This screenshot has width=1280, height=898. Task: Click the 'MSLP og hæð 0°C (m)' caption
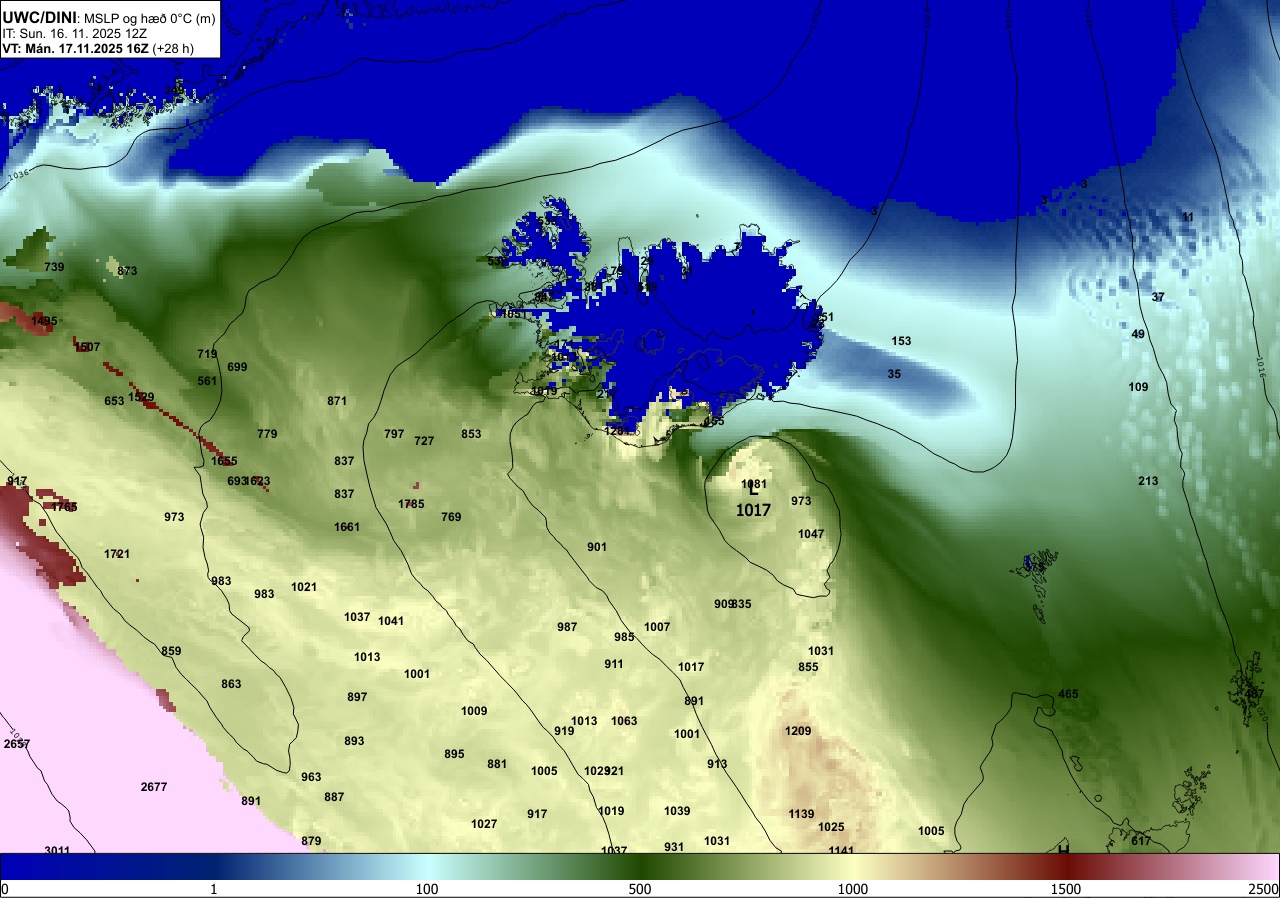click(151, 18)
